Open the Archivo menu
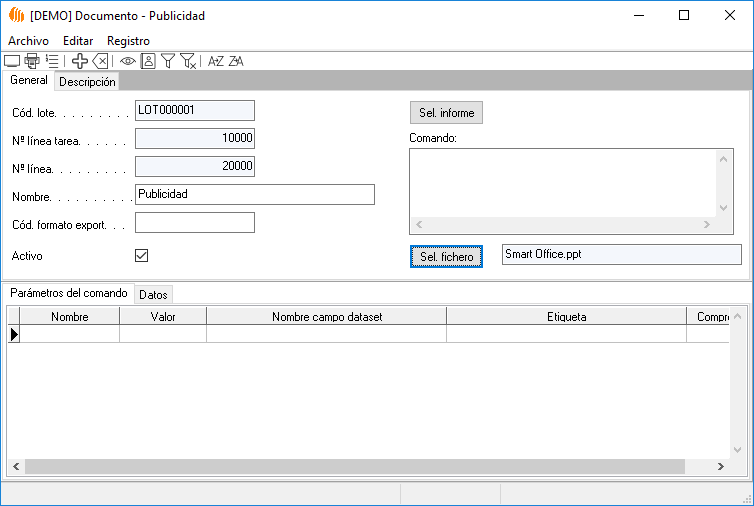The image size is (754, 506). 28,41
